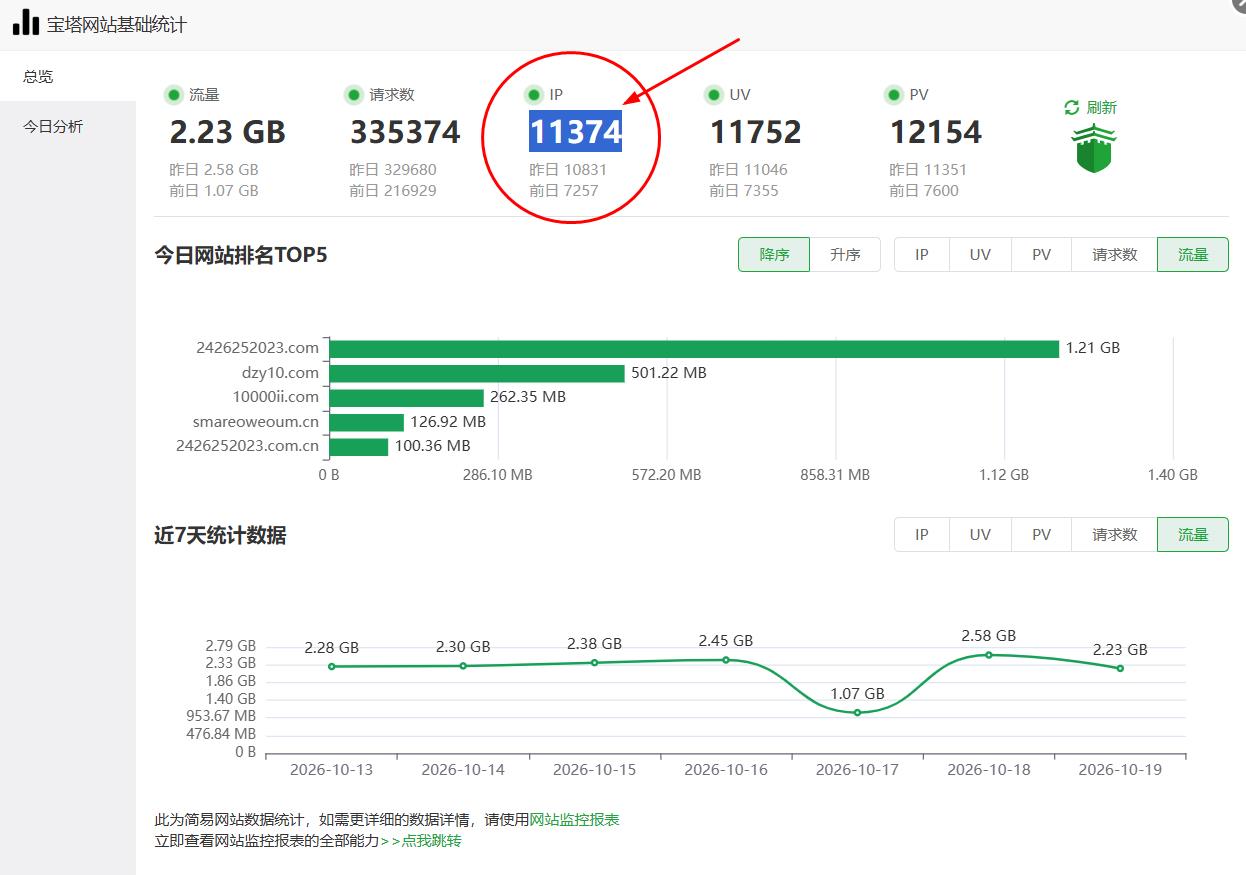Click the 2426252023.com.cn traffic bar
Image resolution: width=1246 pixels, height=875 pixels.
click(x=359, y=446)
